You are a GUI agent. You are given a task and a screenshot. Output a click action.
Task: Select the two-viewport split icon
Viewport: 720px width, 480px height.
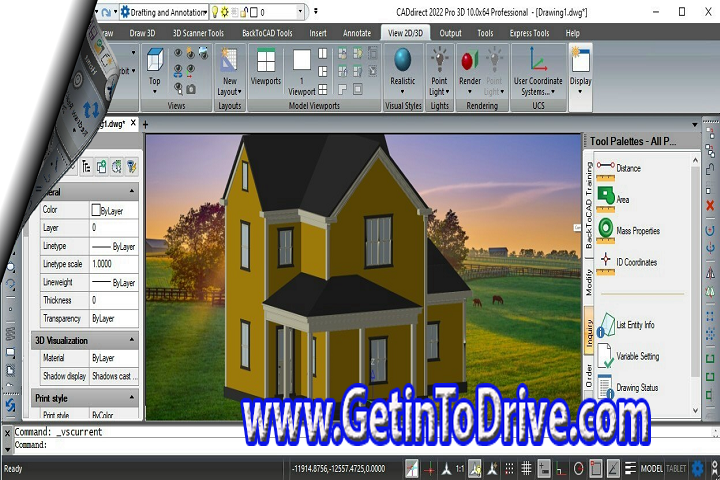[x=323, y=53]
